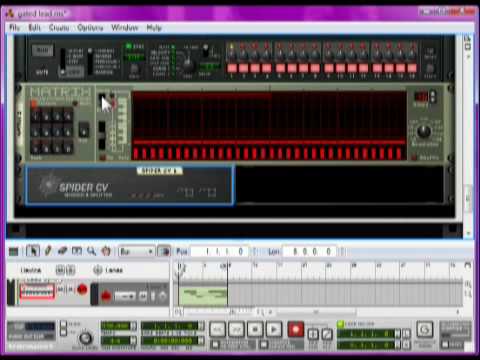Switch sequencer between Edit and Arrange mode
Viewport: 480px width, 360px height.
tap(13, 251)
